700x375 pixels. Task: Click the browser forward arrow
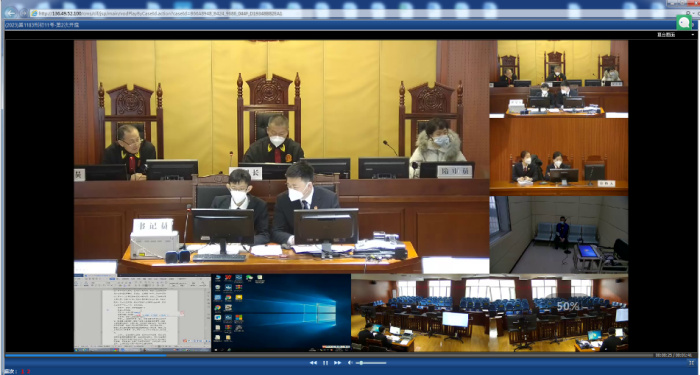[x=23, y=13]
